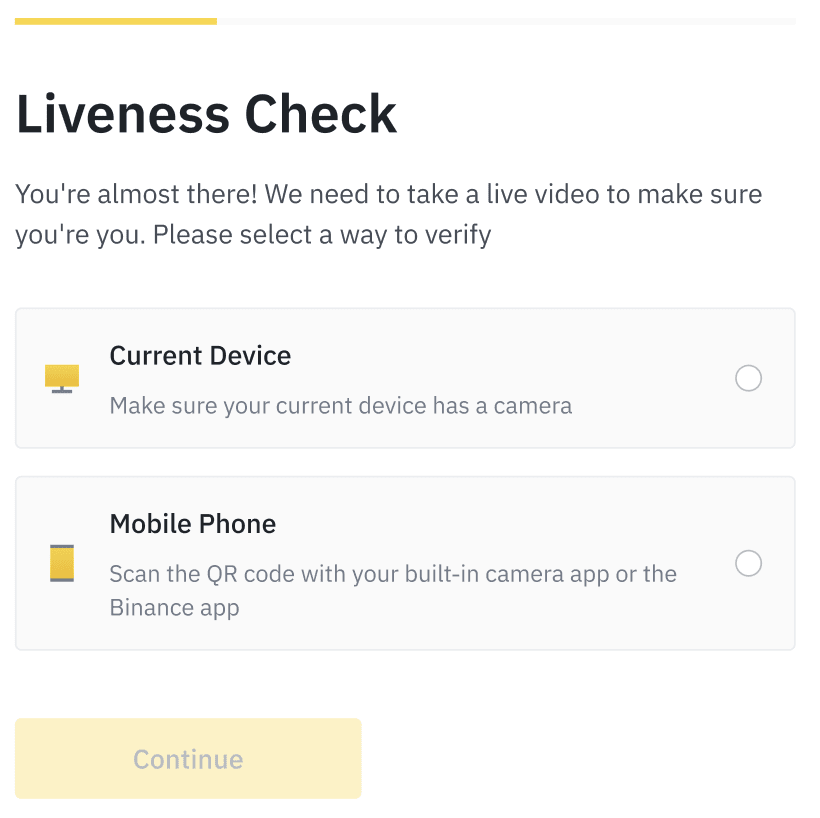Image resolution: width=820 pixels, height=818 pixels.
Task: Click the gray unfilled progress bar portion
Action: pos(505,21)
